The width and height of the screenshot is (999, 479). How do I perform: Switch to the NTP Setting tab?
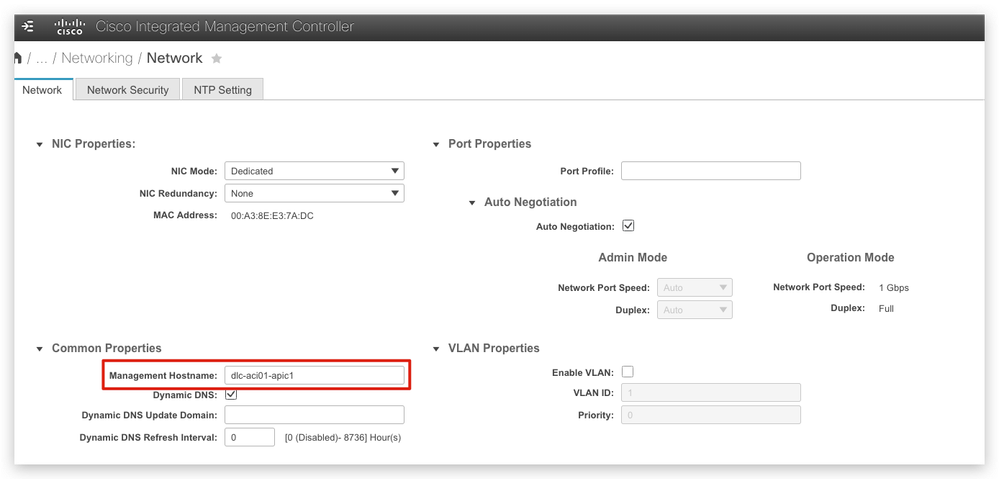(222, 90)
